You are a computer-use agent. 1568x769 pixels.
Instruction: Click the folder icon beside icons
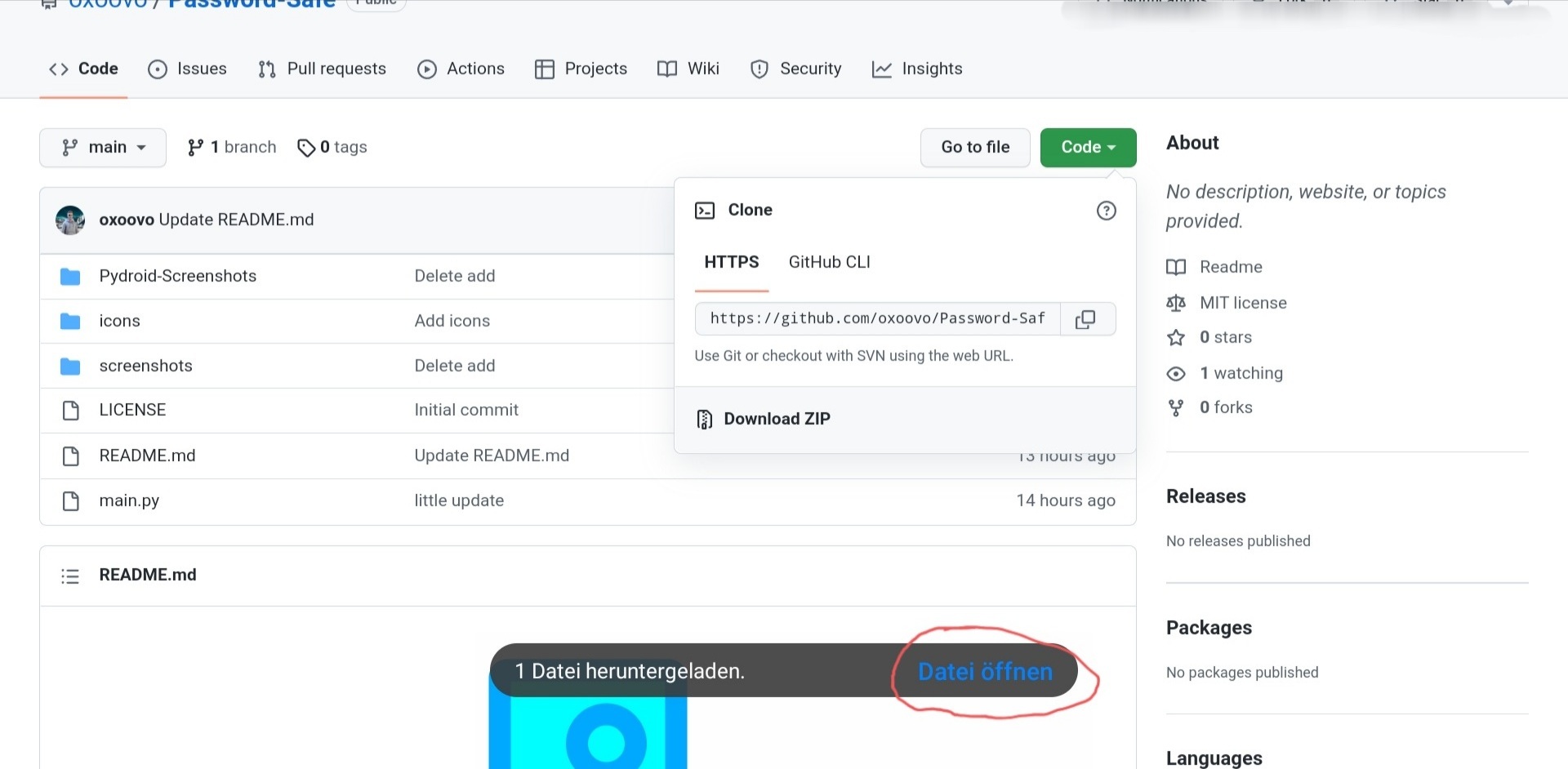point(70,321)
